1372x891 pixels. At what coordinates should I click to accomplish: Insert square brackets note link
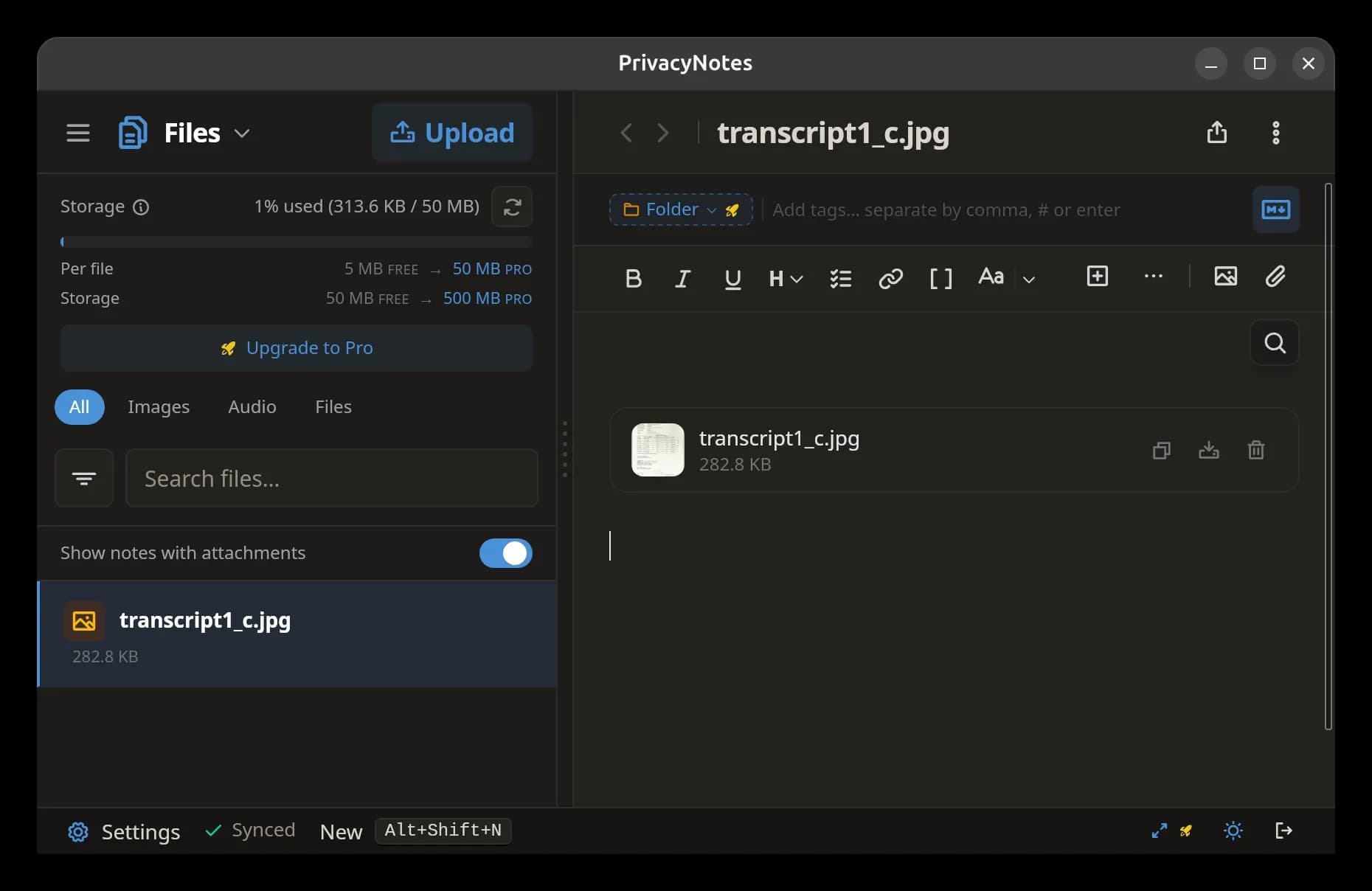(x=941, y=278)
